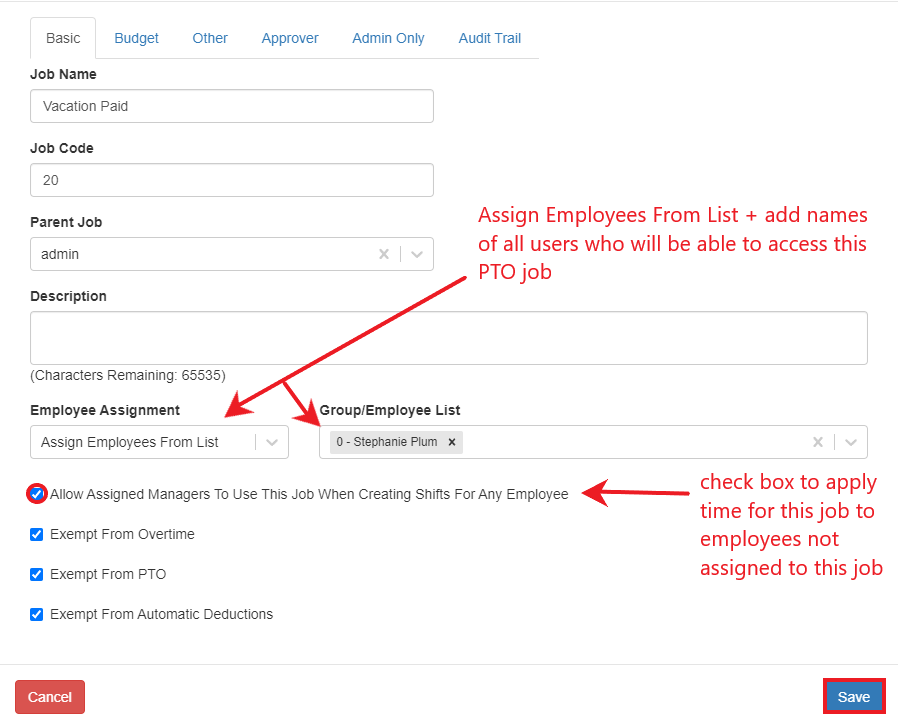Click the Save button
The height and width of the screenshot is (719, 898).
click(854, 696)
